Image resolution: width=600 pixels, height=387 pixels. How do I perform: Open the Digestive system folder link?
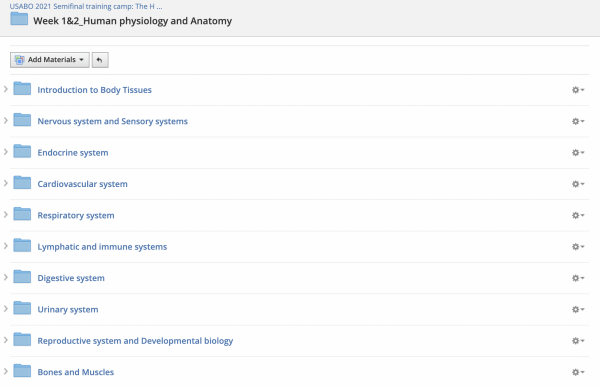point(71,278)
